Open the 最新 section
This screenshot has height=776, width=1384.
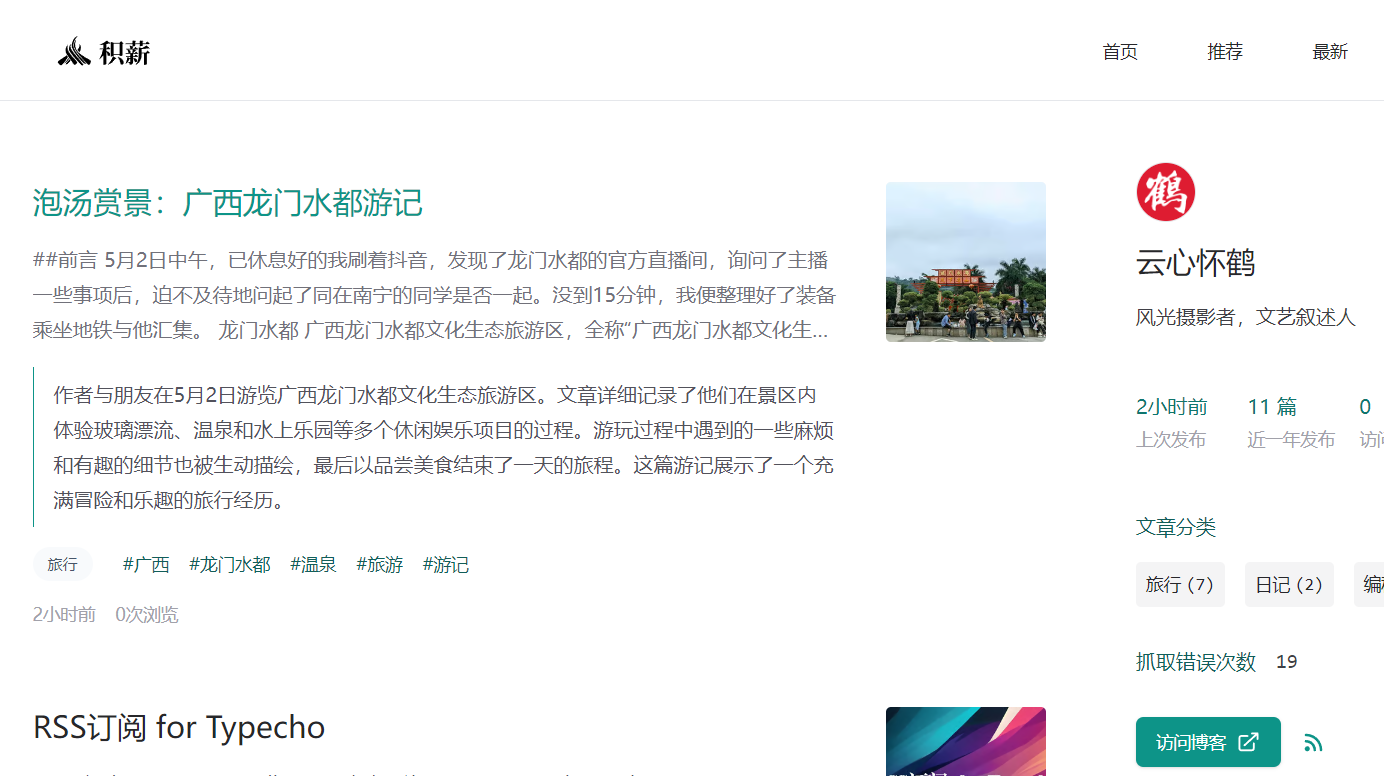pyautogui.click(x=1330, y=51)
